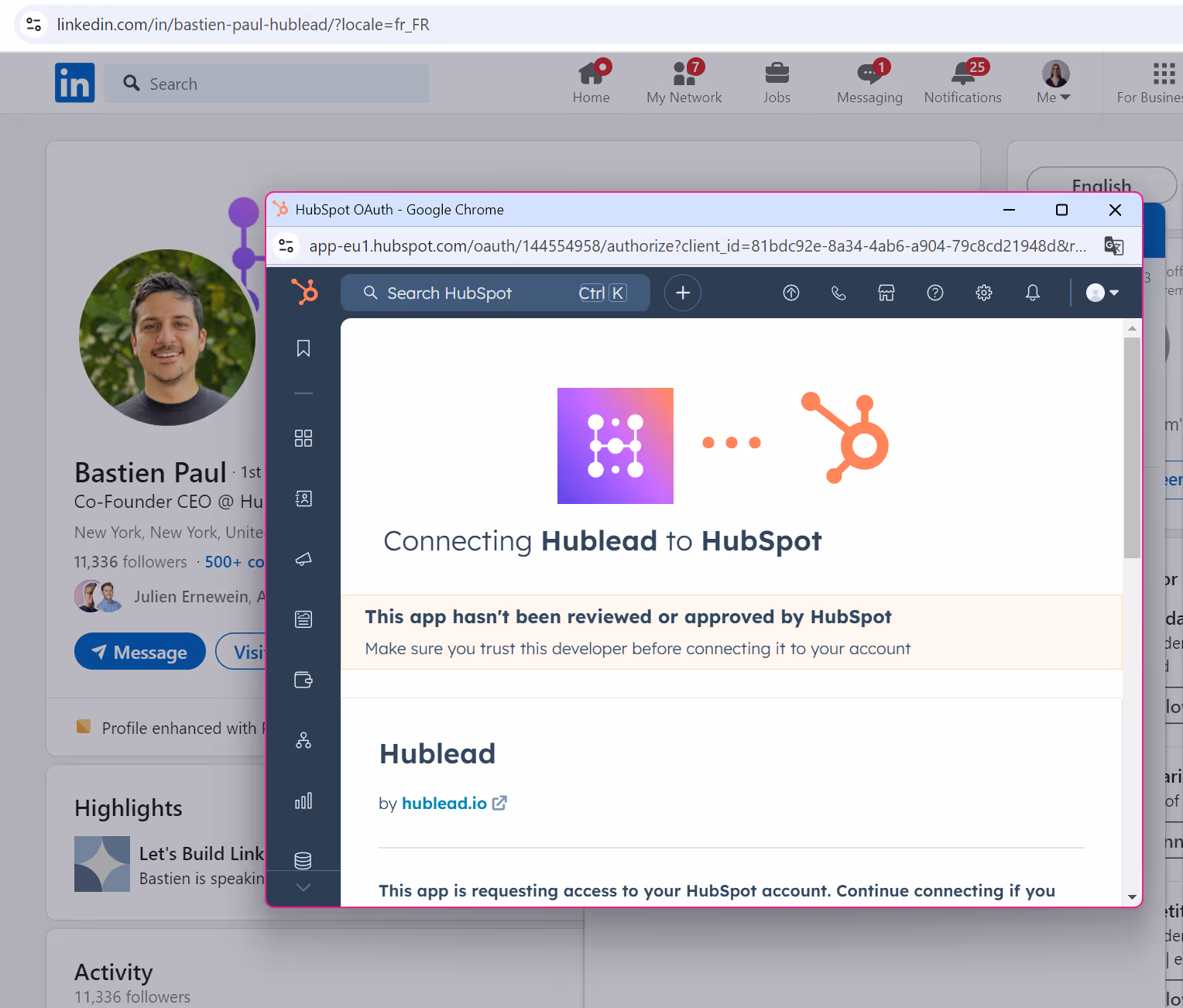This screenshot has width=1183, height=1008.
Task: Open HubSpot Reporting bar-chart icon
Action: pos(303,801)
